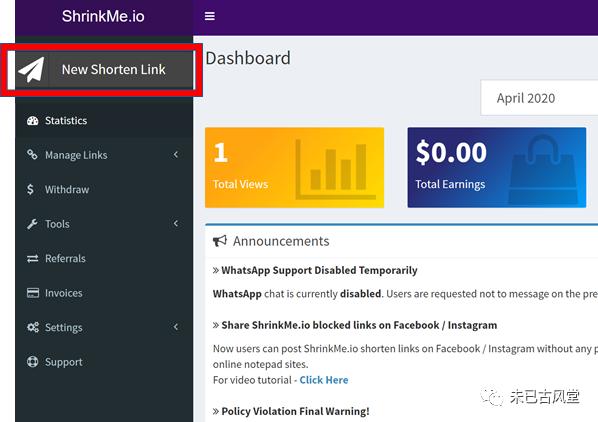
Task: Click the Support lifebuoy icon
Action: coord(32,362)
